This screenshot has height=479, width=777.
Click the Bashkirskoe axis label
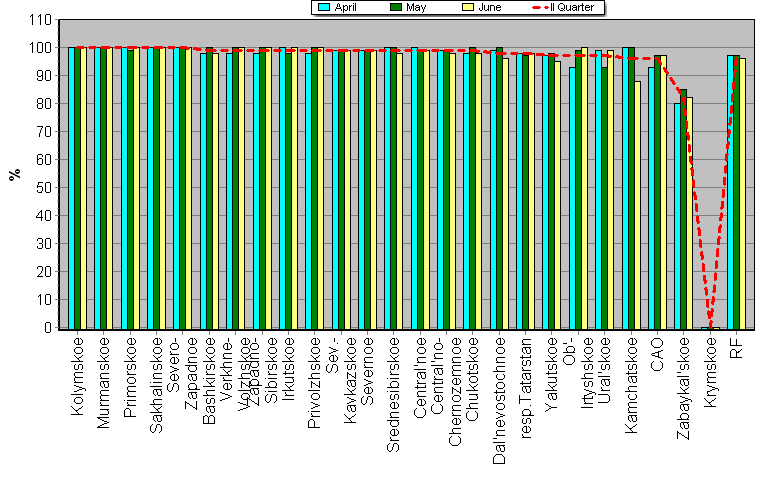[x=209, y=380]
